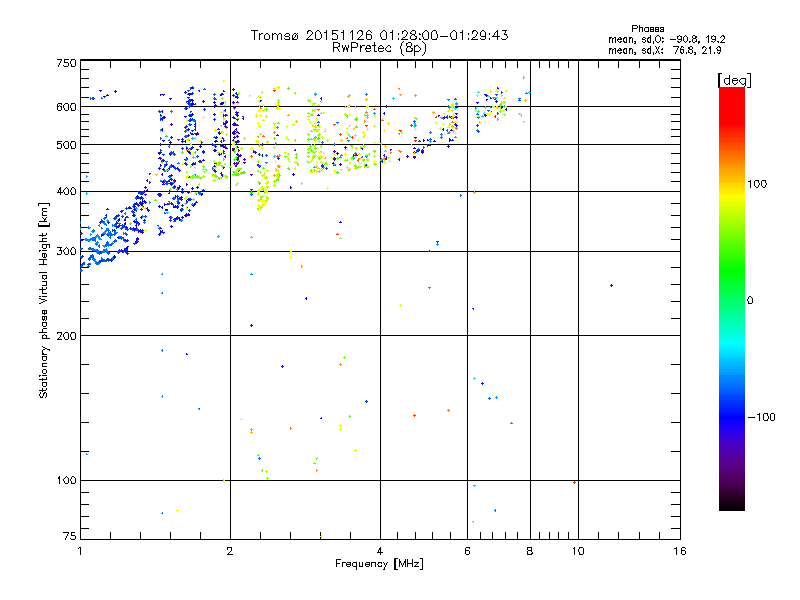Click the red data point near 10 MHz at 100 km
800x600 pixels.
click(x=574, y=482)
